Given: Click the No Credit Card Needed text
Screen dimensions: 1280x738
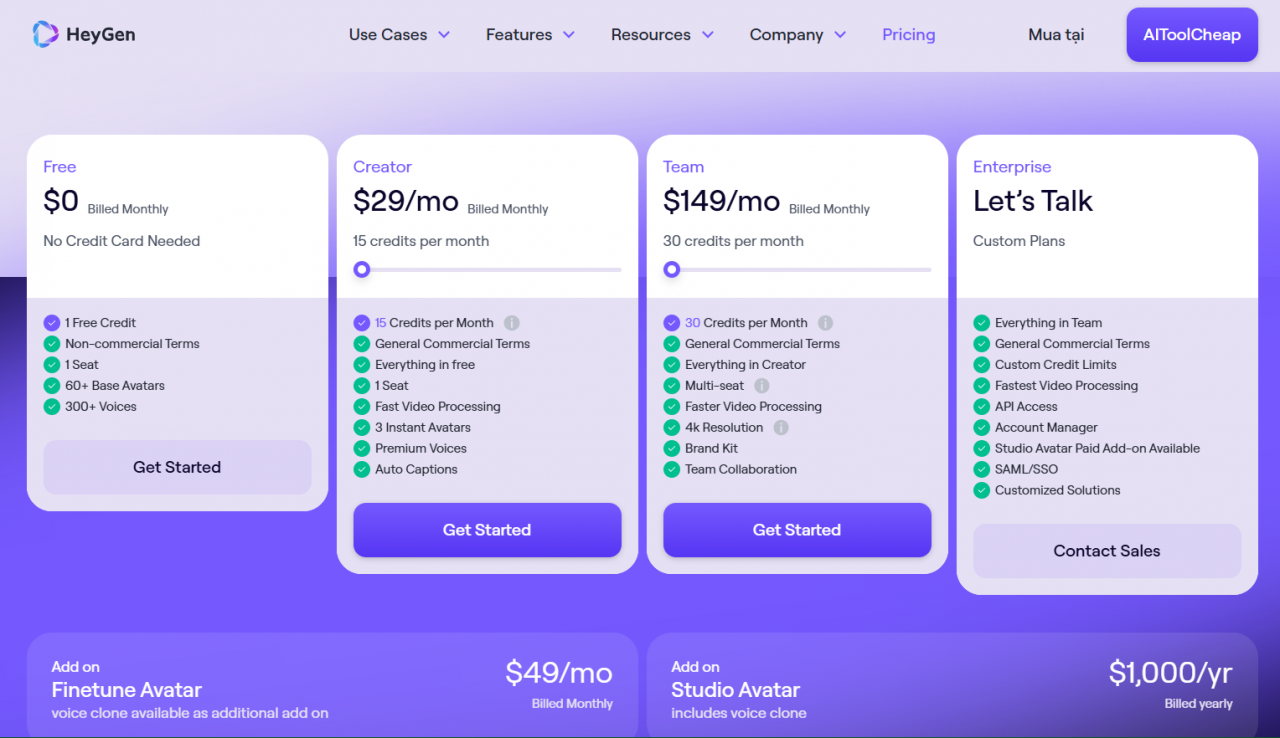Looking at the screenshot, I should click(122, 241).
